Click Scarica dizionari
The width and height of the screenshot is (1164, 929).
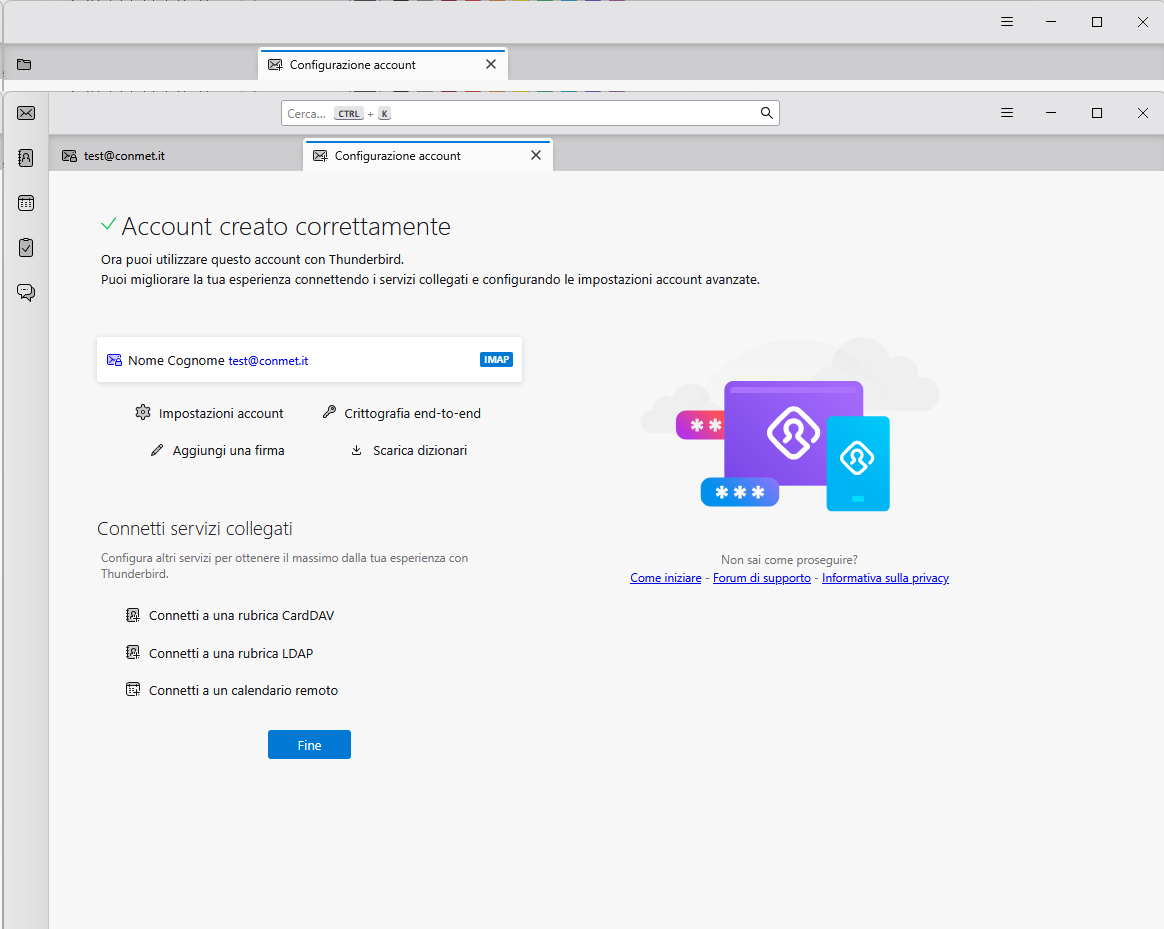[419, 451]
